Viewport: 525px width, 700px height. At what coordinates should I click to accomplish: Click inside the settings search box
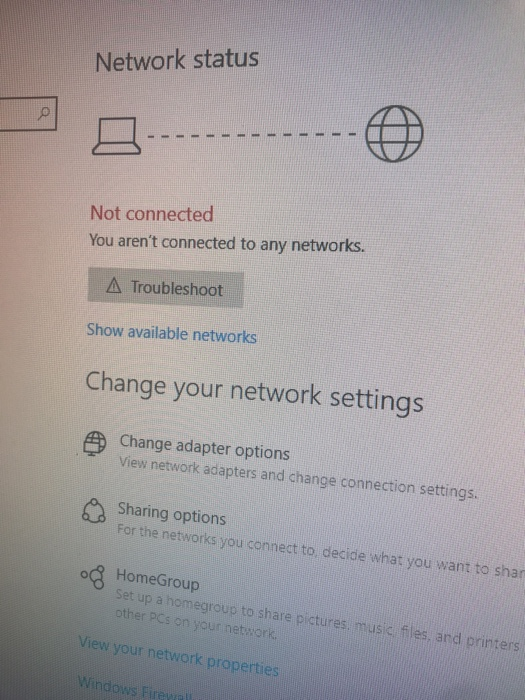(28, 113)
